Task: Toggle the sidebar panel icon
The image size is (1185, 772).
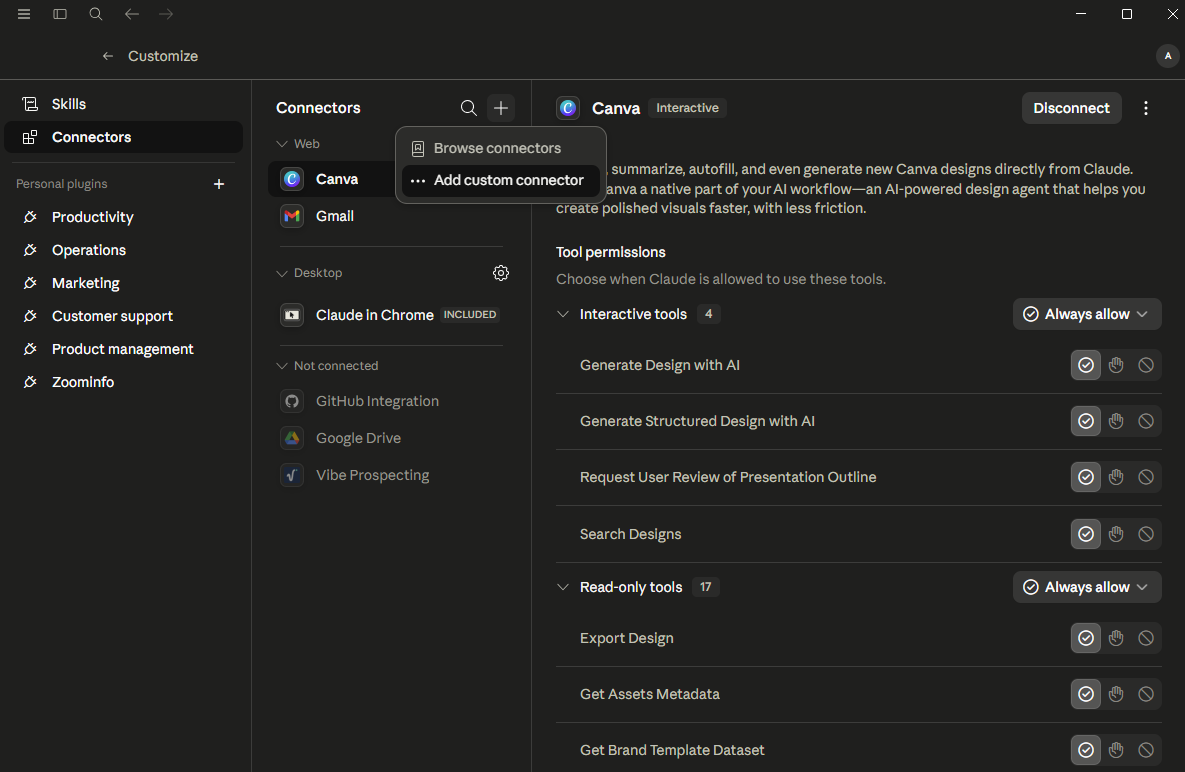Action: [x=60, y=14]
